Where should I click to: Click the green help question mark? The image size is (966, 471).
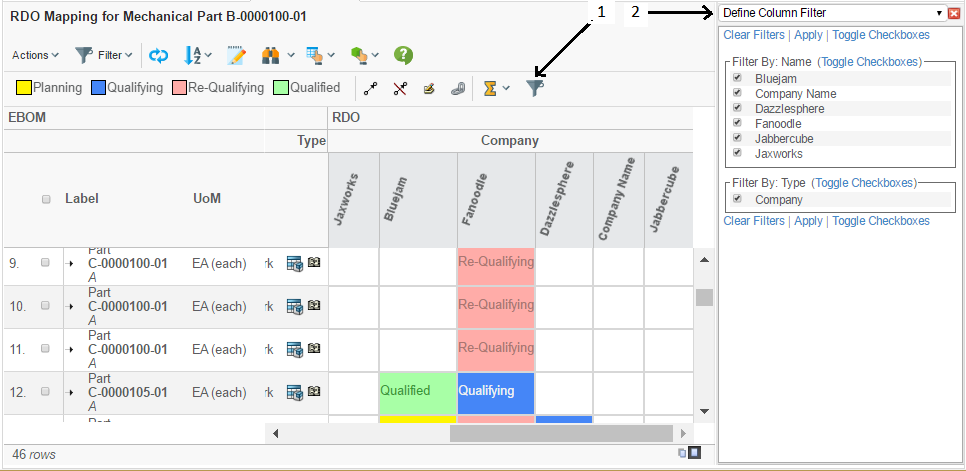coord(403,55)
